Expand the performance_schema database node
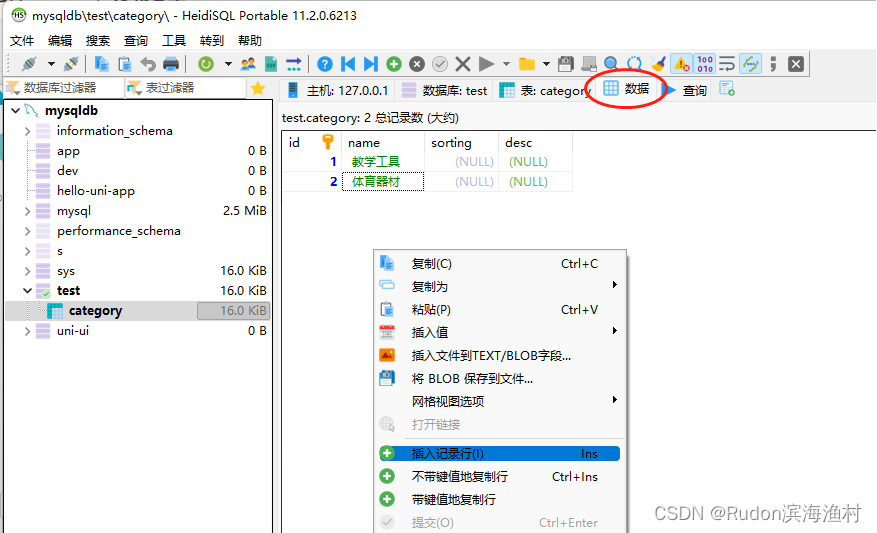This screenshot has height=533, width=877. coord(27,231)
